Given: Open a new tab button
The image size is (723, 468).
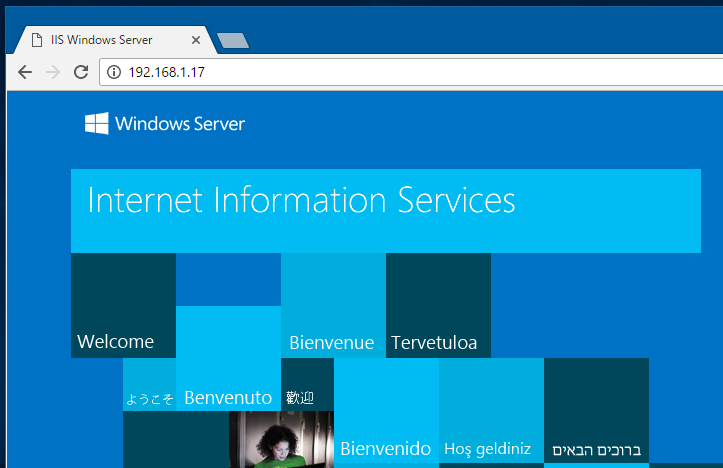Looking at the screenshot, I should (x=233, y=41).
